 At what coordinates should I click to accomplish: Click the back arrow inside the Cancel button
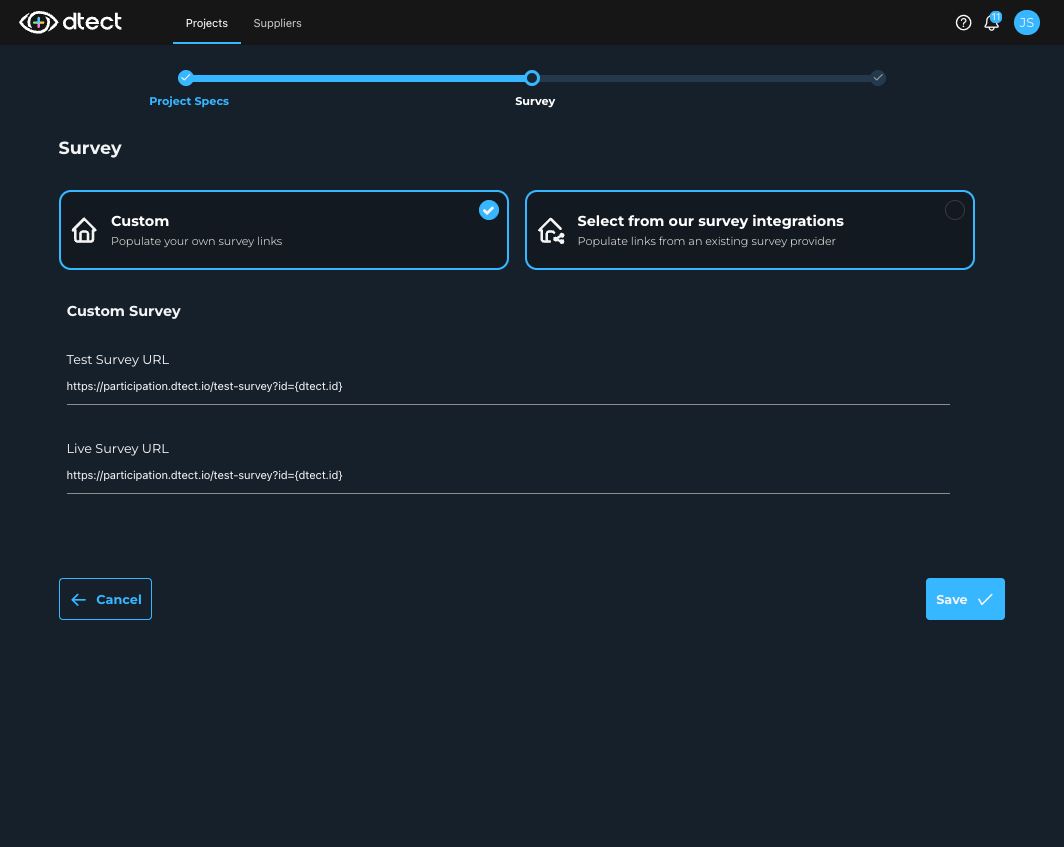[x=78, y=599]
